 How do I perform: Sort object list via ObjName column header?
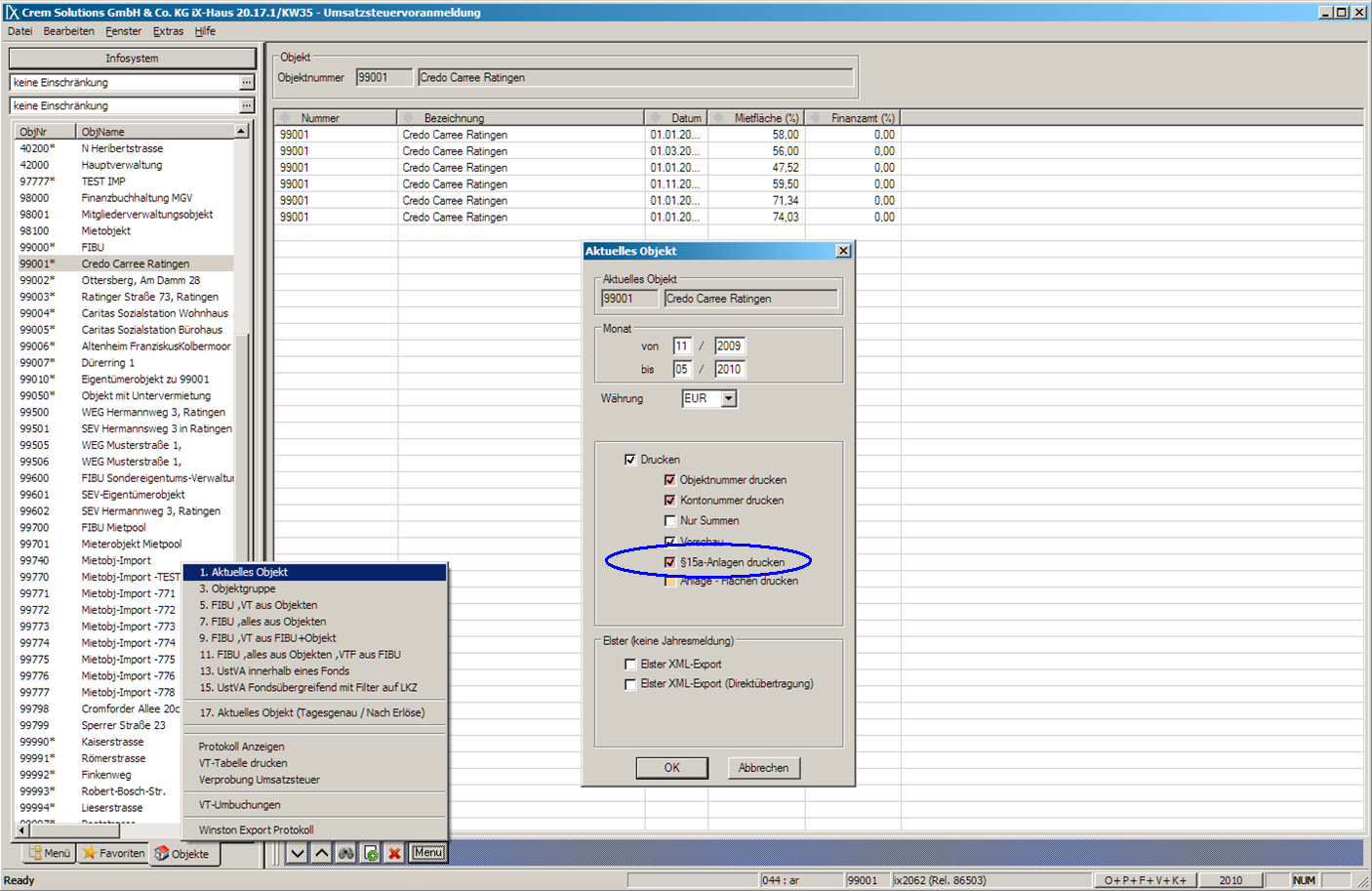coord(154,132)
